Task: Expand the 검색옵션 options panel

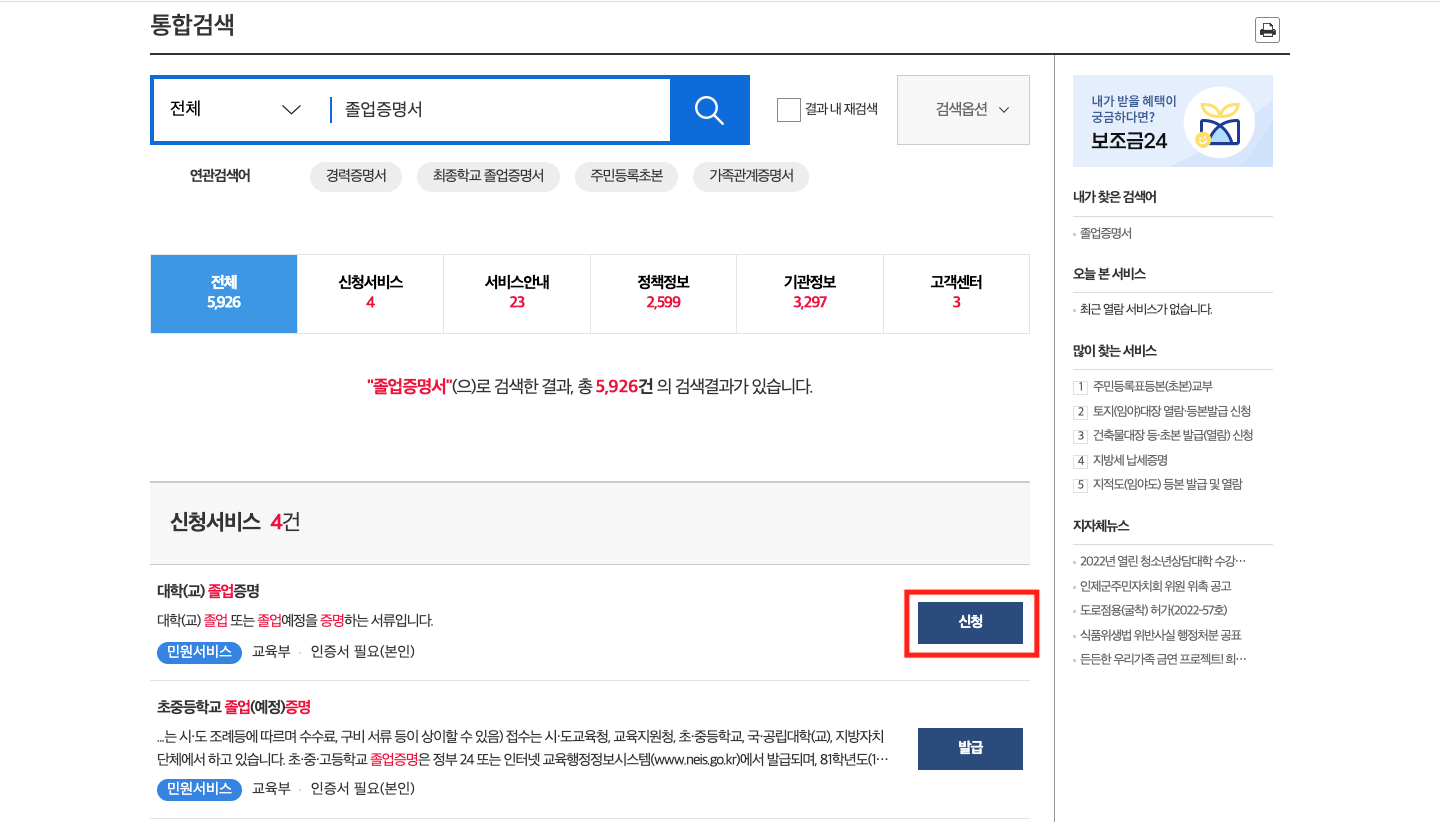Action: coord(962,109)
